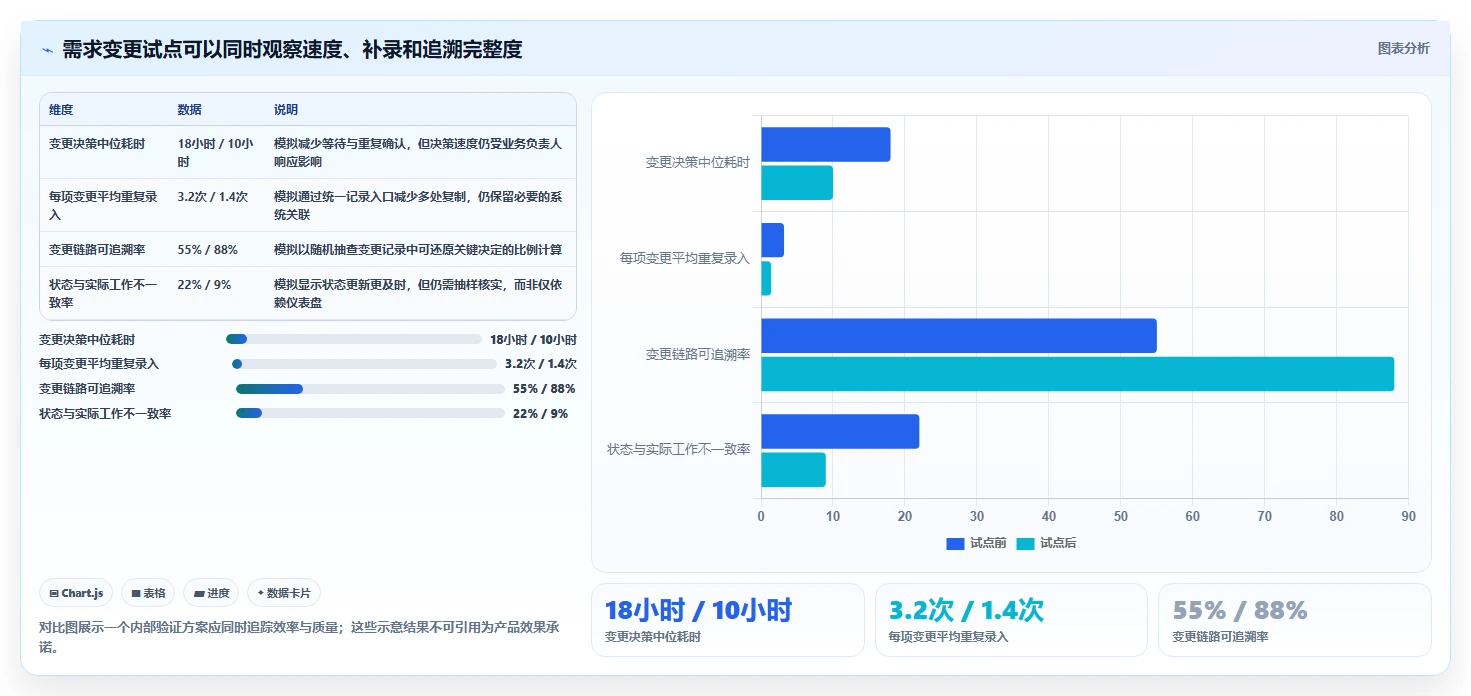Screen dimensions: 1471x696
Task: Click the 试点后 bar for 变更决策中位耗时
Action: (797, 183)
